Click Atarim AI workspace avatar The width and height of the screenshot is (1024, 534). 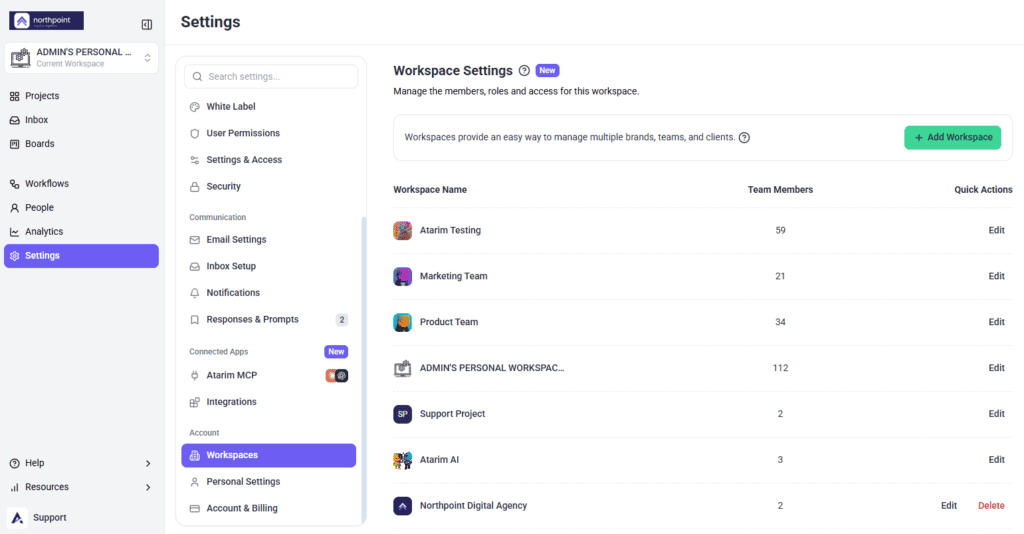click(402, 460)
